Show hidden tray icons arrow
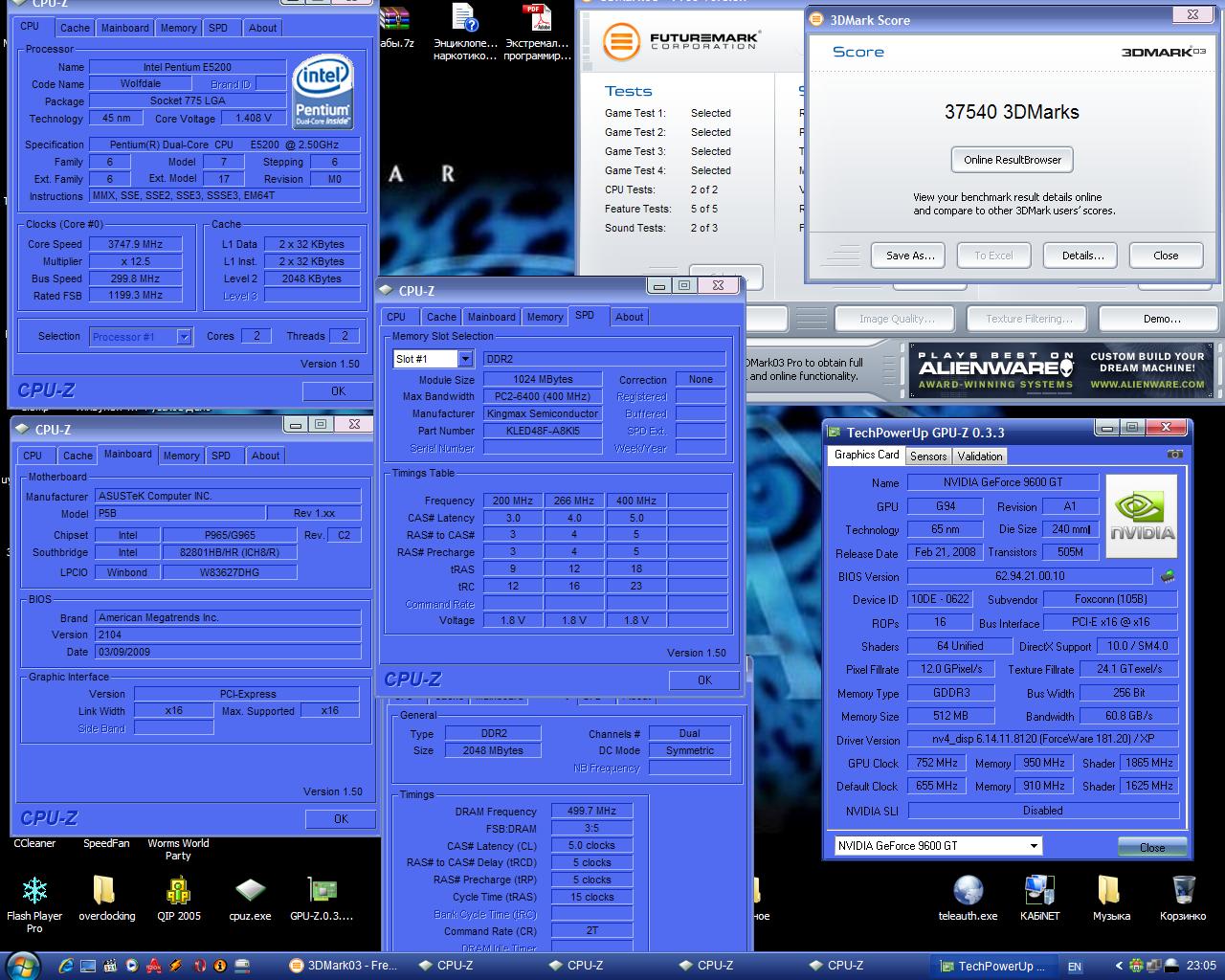The height and width of the screenshot is (980, 1225). (1120, 966)
